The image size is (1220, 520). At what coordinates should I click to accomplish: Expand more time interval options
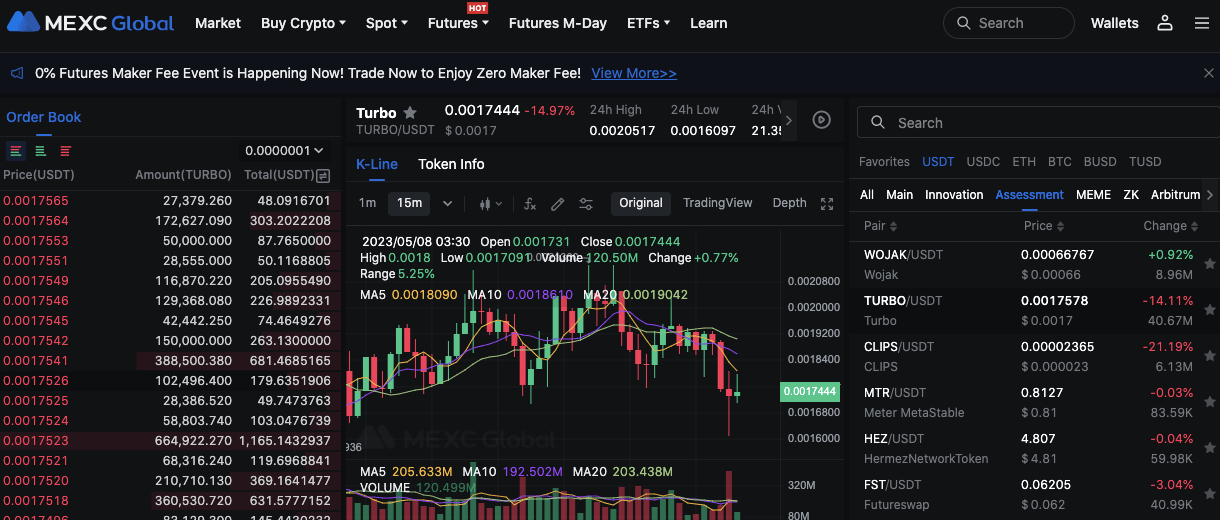447,203
